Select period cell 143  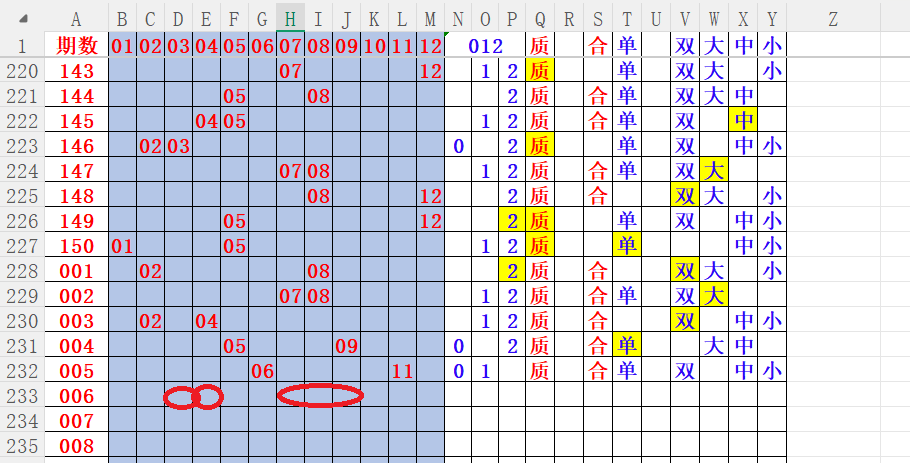[x=77, y=71]
